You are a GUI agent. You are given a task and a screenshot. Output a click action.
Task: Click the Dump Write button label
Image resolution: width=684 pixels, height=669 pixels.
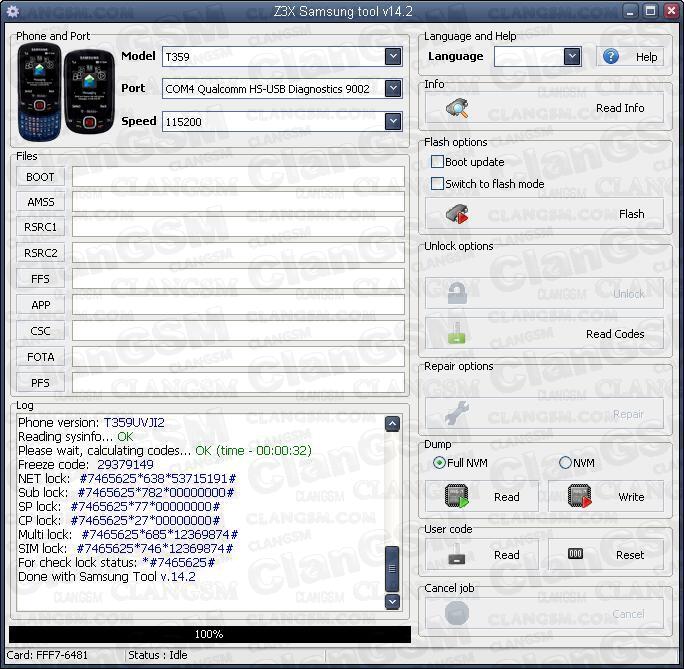(x=631, y=497)
